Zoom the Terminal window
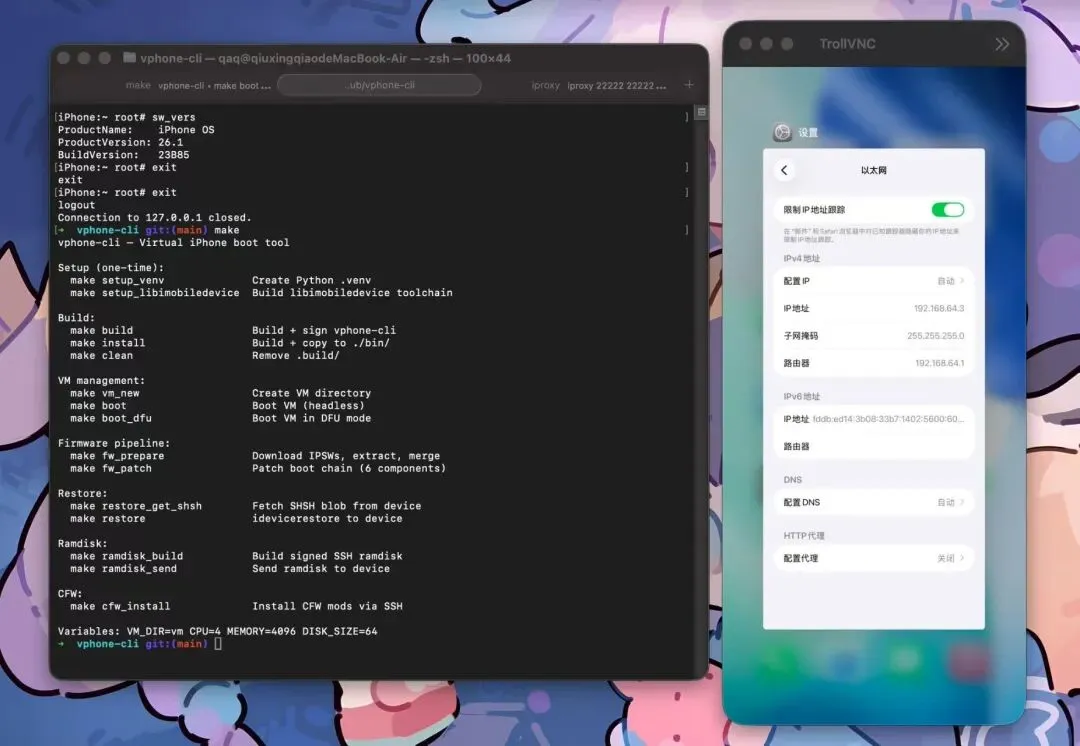Screen dimensions: 1080x746 click(105, 58)
